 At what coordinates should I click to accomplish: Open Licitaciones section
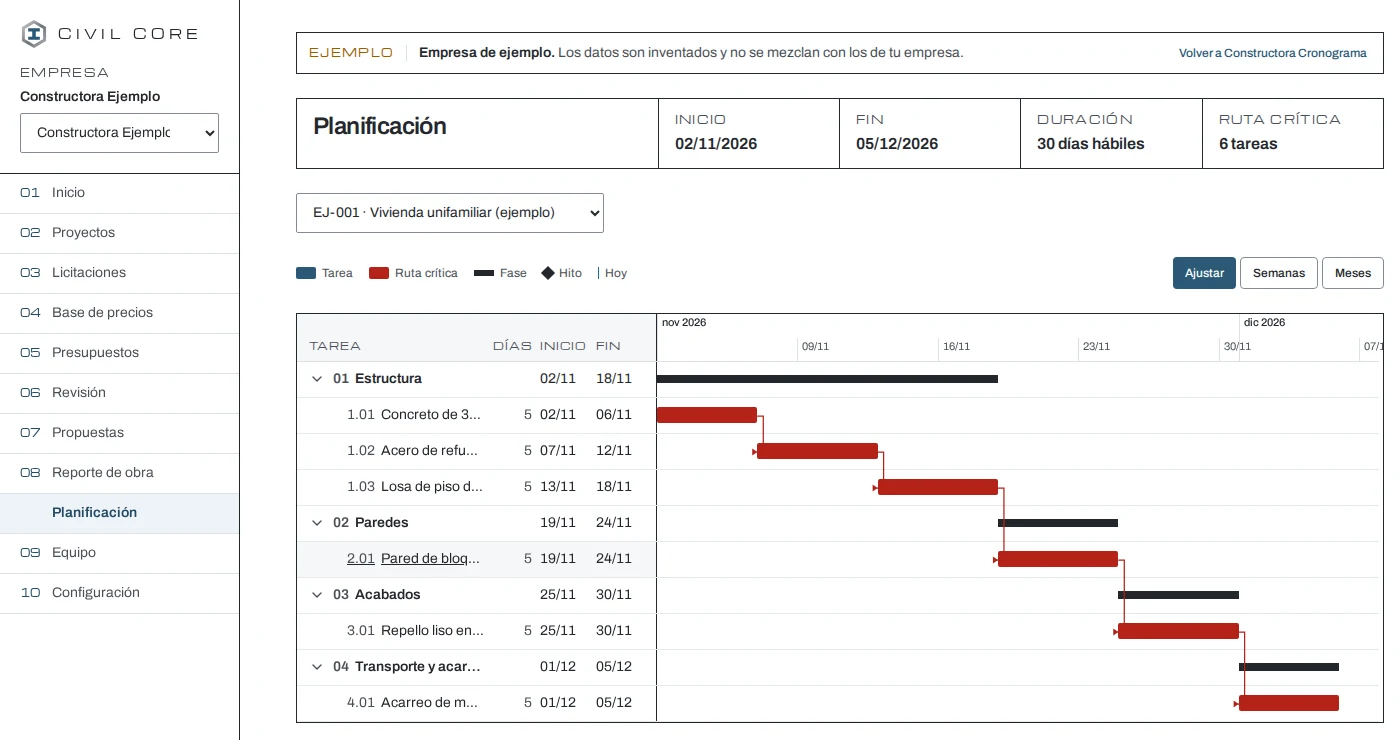click(x=119, y=273)
